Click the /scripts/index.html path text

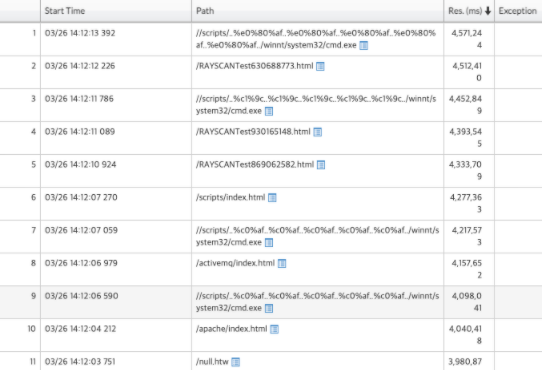tap(231, 197)
